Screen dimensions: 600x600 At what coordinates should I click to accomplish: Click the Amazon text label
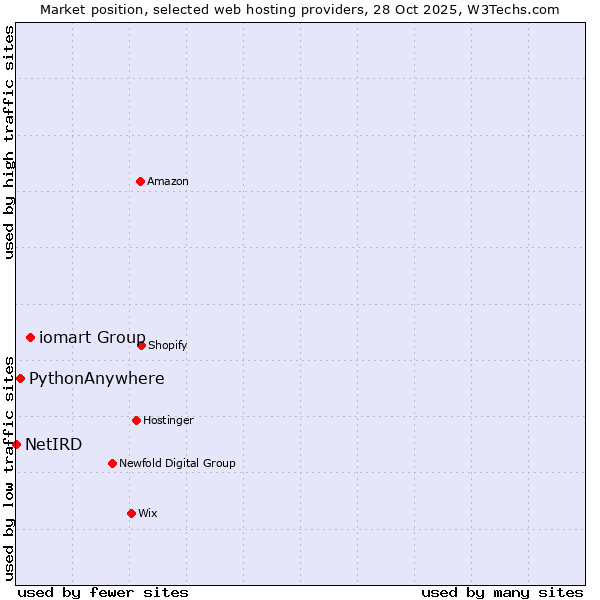tap(168, 182)
